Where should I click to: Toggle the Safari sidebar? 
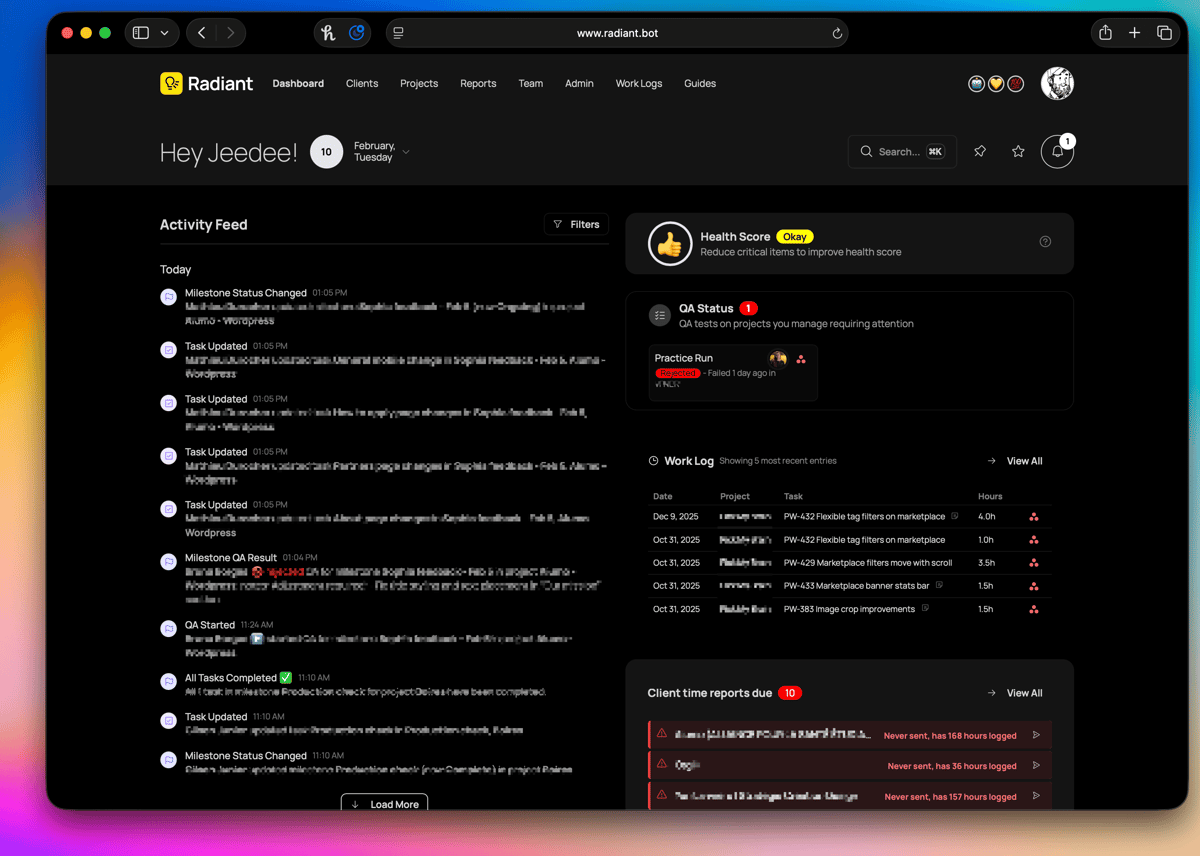141,33
